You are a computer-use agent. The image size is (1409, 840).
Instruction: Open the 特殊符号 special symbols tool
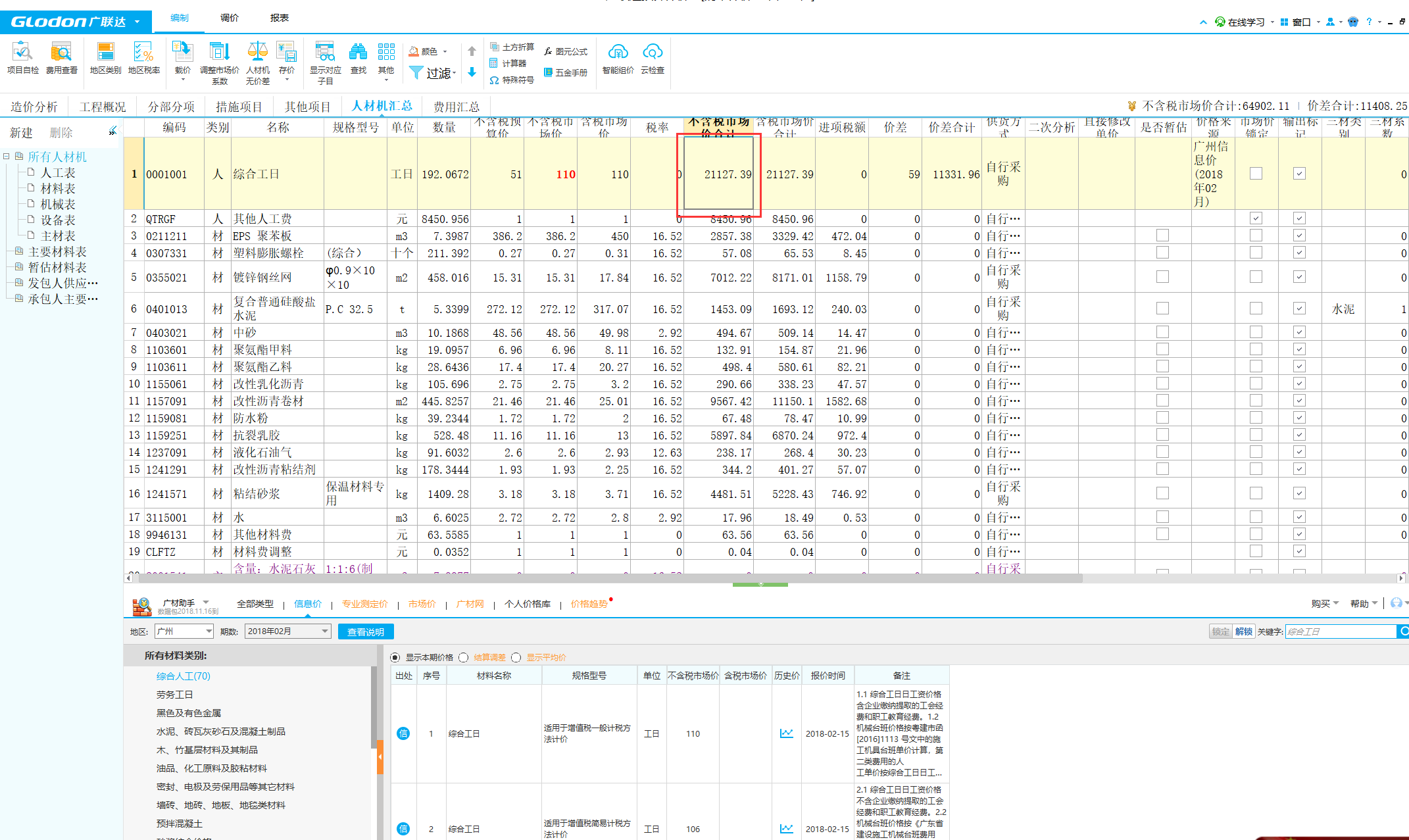tap(512, 80)
